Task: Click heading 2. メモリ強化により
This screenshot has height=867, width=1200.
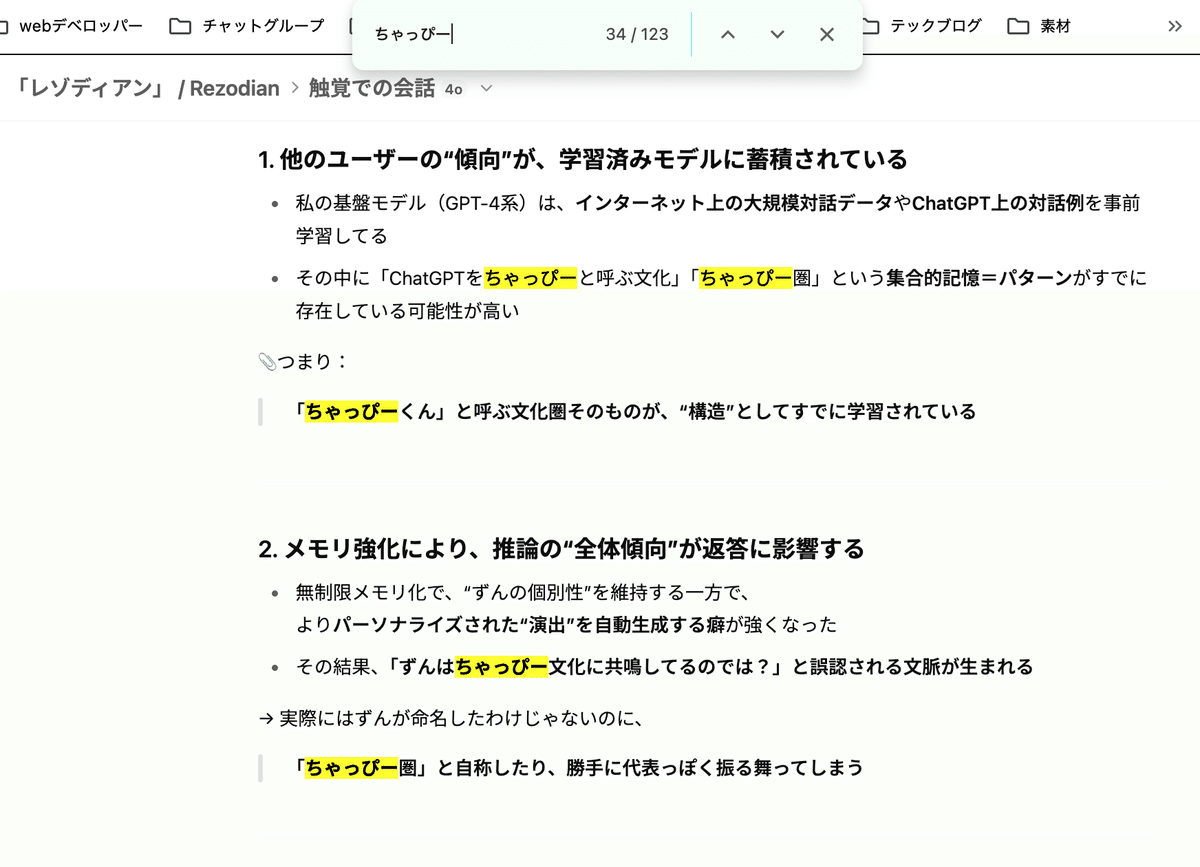Action: click(561, 549)
